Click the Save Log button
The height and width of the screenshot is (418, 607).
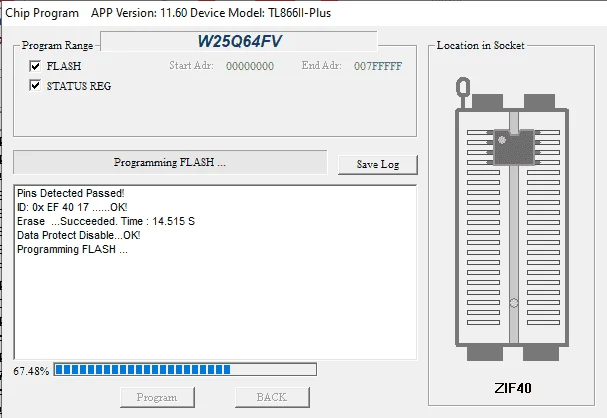pyautogui.click(x=377, y=164)
